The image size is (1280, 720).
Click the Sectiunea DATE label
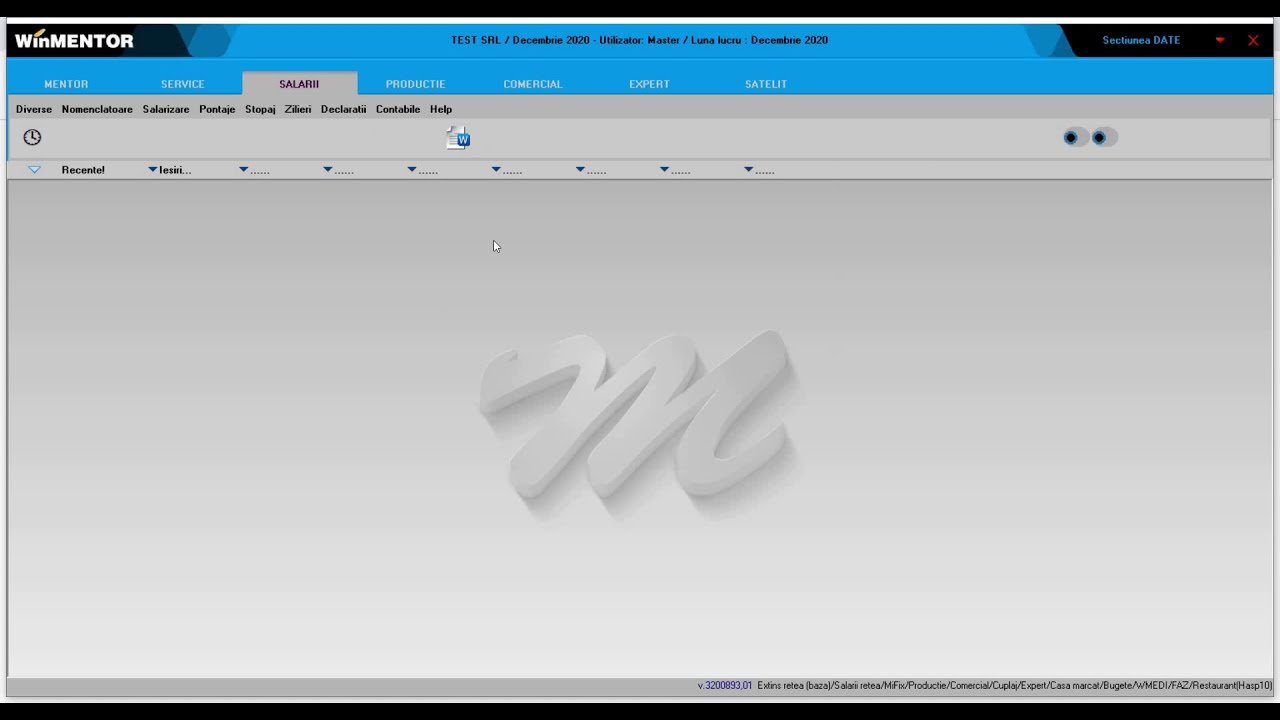[x=1141, y=40]
